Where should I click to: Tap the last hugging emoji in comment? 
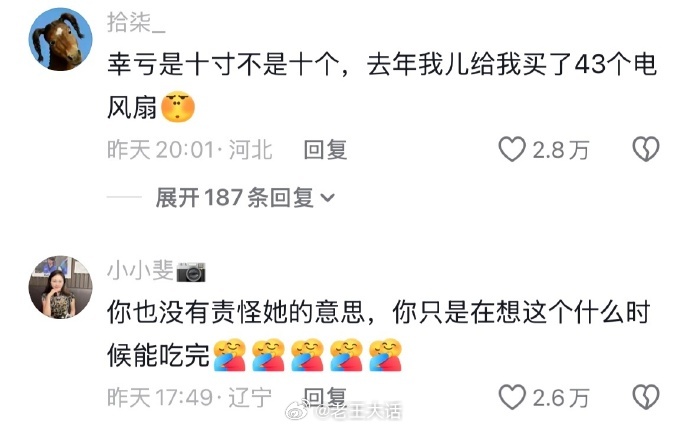pos(385,355)
